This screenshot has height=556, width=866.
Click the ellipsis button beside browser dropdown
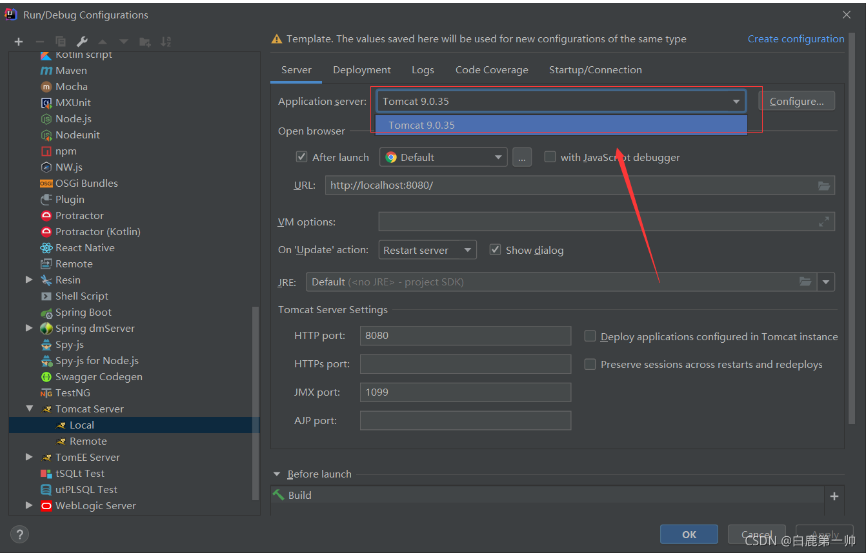pyautogui.click(x=522, y=157)
